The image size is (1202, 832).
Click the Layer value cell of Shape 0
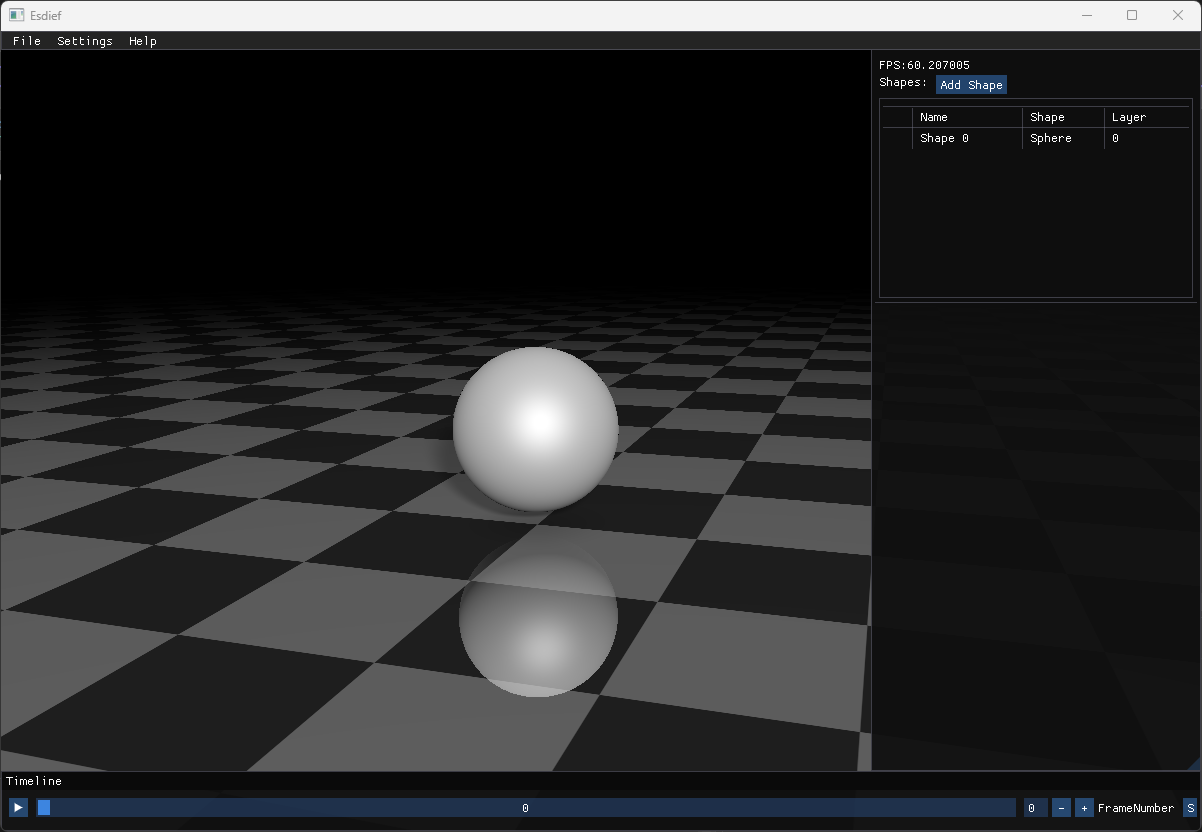pyautogui.click(x=1116, y=139)
